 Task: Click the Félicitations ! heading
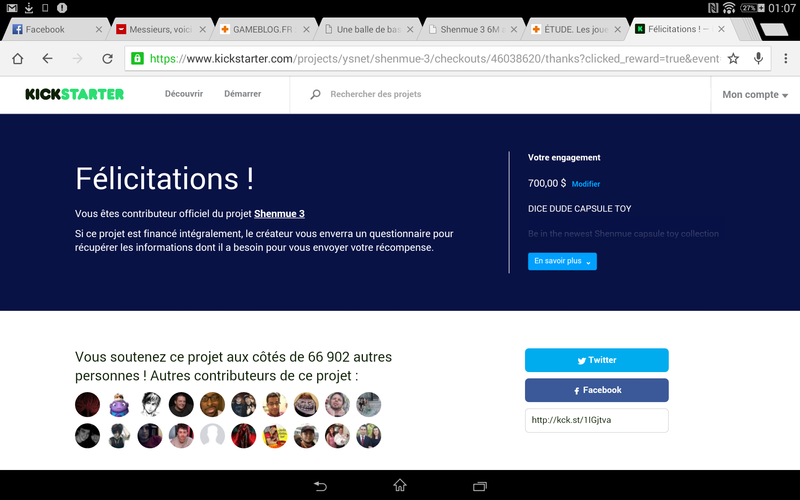(x=164, y=179)
